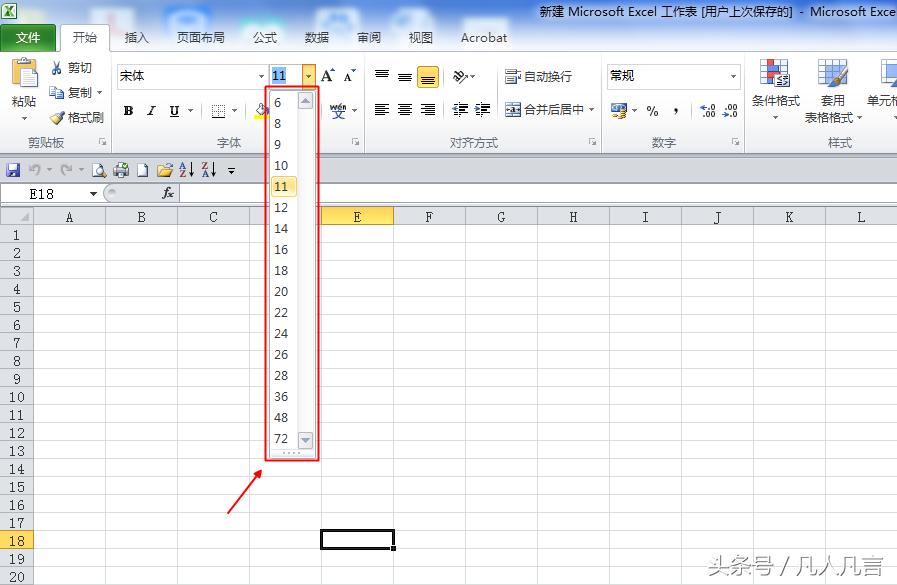The height and width of the screenshot is (585, 897).
Task: Select font size 8 in list
Action: coord(284,124)
